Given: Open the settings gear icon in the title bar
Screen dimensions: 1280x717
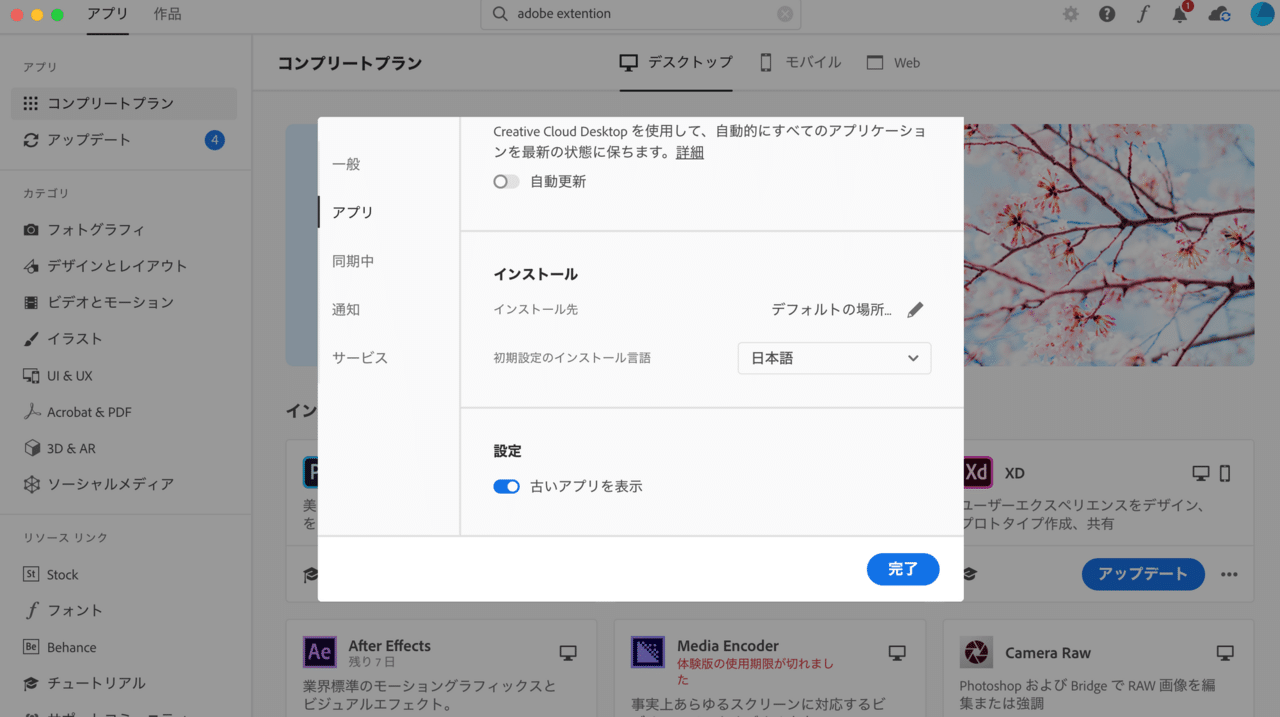Looking at the screenshot, I should 1071,14.
